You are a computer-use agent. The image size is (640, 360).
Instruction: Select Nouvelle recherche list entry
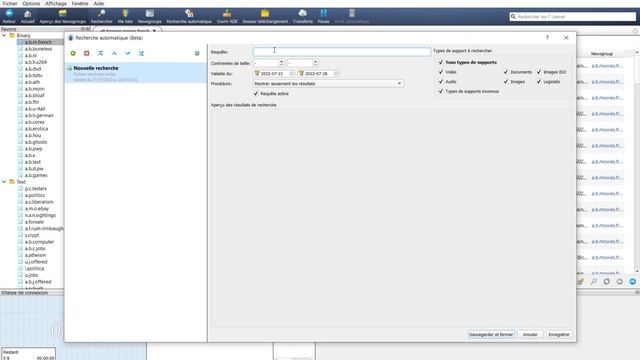(x=136, y=73)
